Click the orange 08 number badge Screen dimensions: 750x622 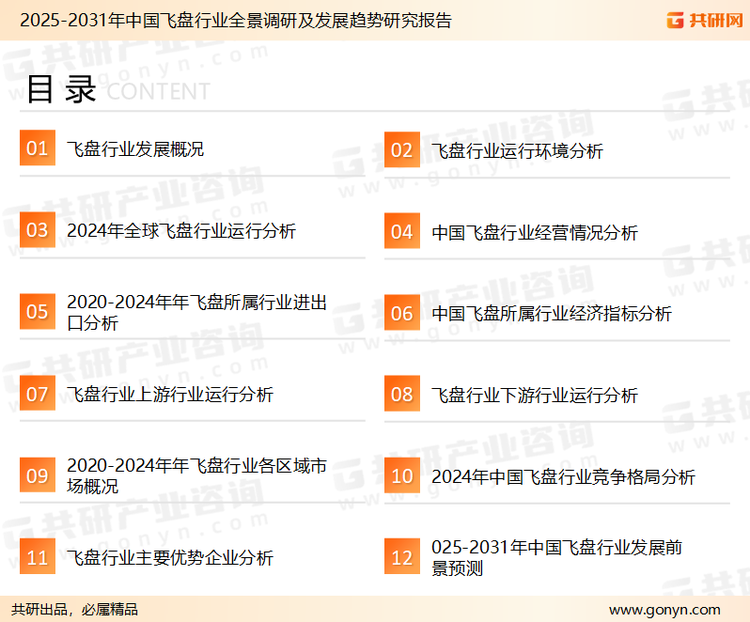(402, 394)
